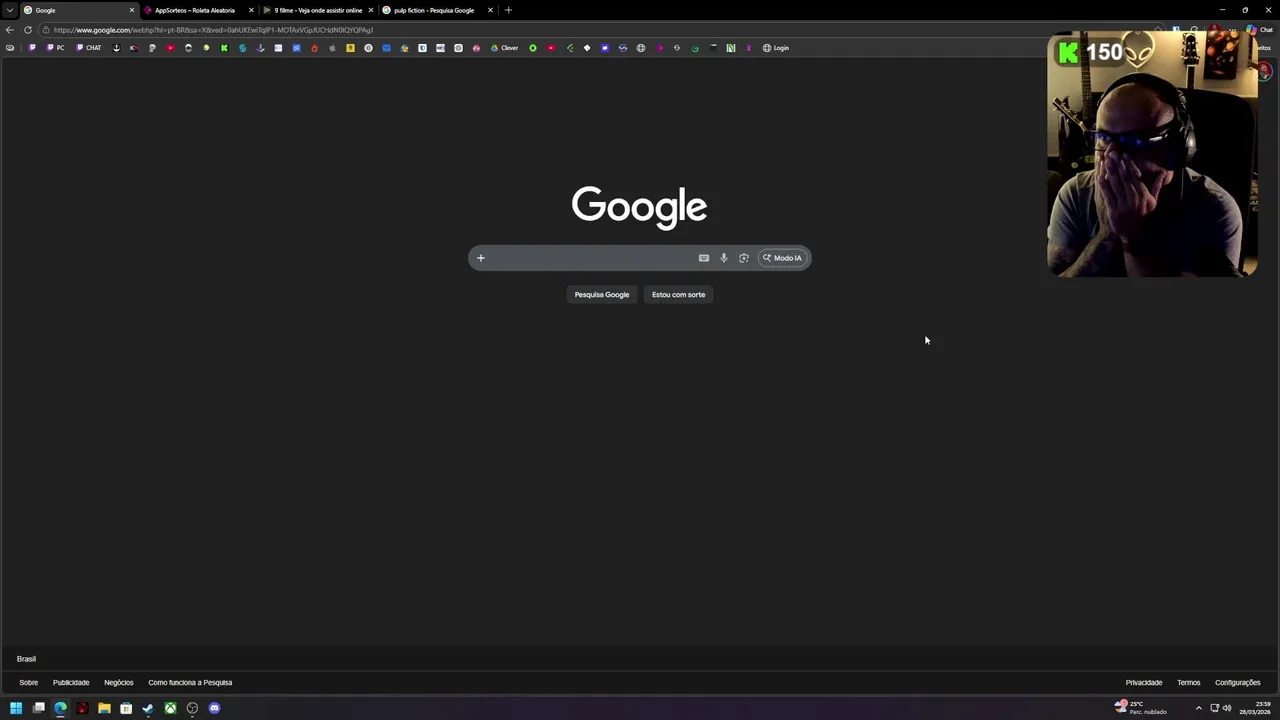This screenshot has width=1280, height=720.
Task: Click the Google logo
Action: coord(639,206)
